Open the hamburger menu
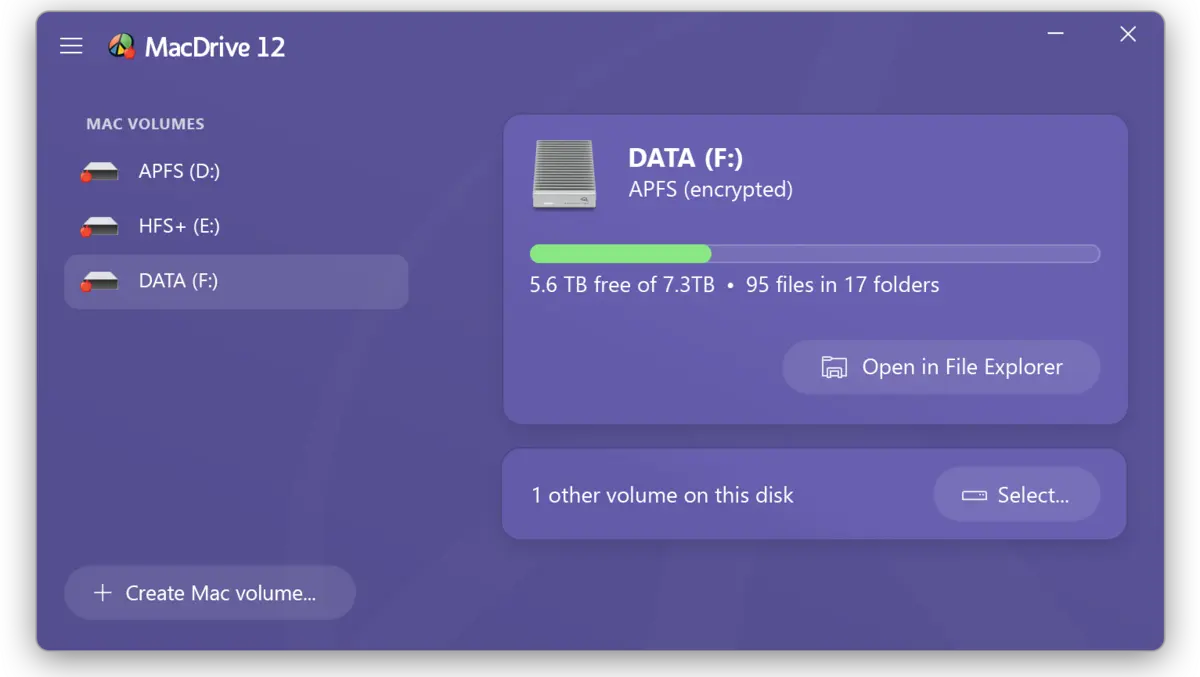1200x677 pixels. (x=71, y=45)
